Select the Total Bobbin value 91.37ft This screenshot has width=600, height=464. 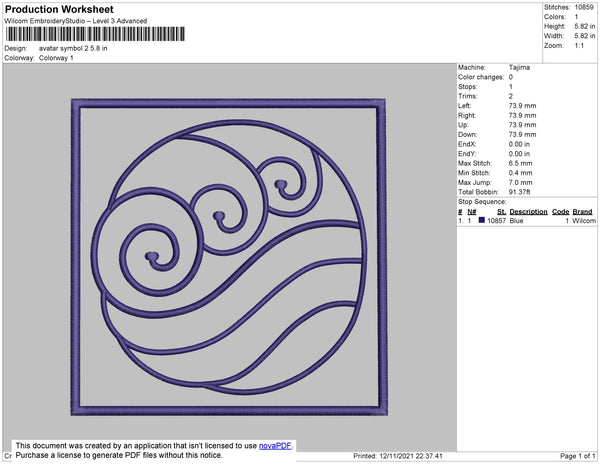pos(519,192)
